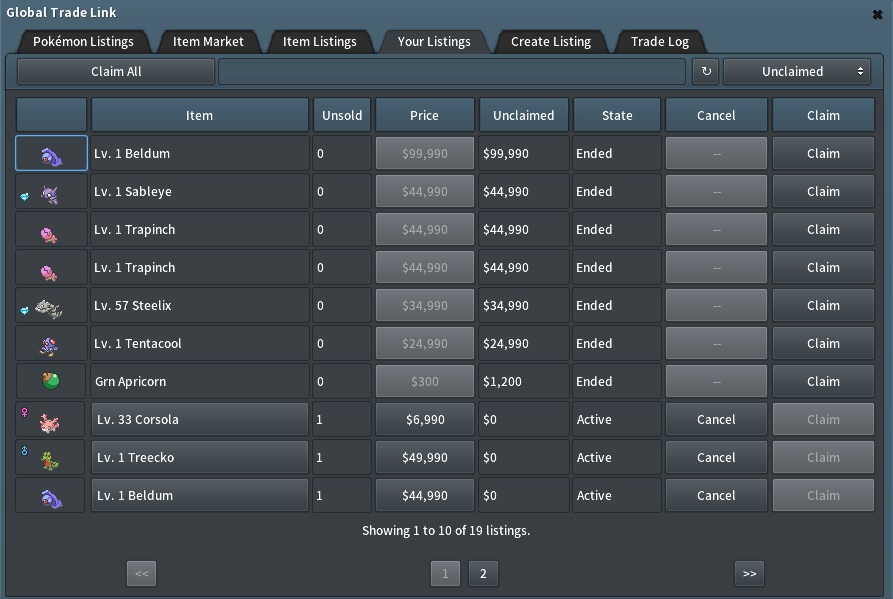This screenshot has height=599, width=893.
Task: Click the previous page << button
Action: click(x=141, y=573)
